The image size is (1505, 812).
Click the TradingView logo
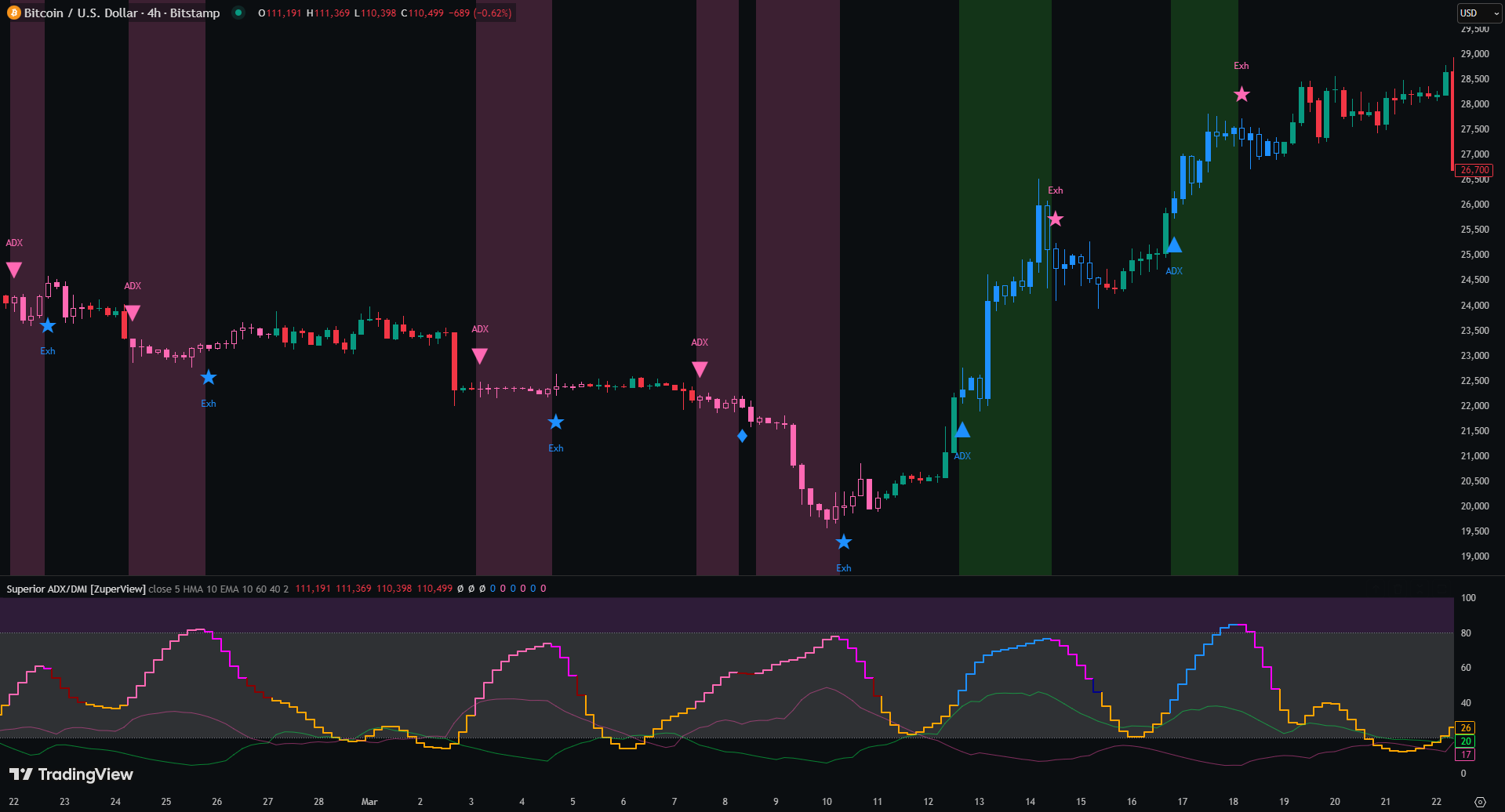point(71,774)
